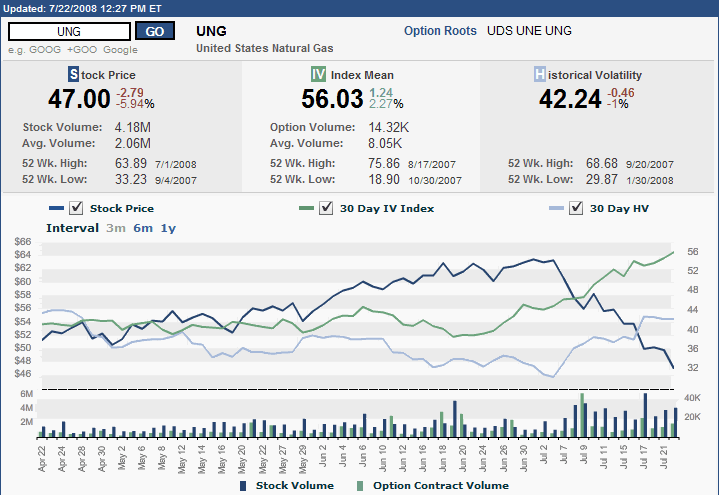This screenshot has height=495, width=719.
Task: Click the Jul 21 date label on chart axis
Action: (664, 456)
